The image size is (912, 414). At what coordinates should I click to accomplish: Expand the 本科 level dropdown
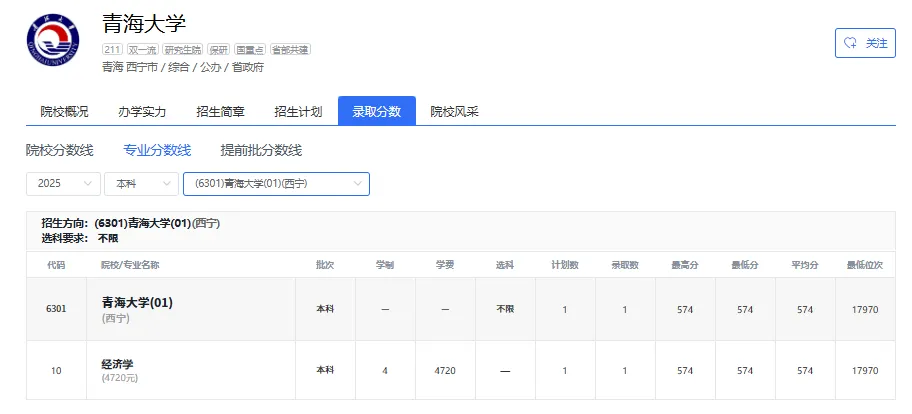pyautogui.click(x=141, y=184)
